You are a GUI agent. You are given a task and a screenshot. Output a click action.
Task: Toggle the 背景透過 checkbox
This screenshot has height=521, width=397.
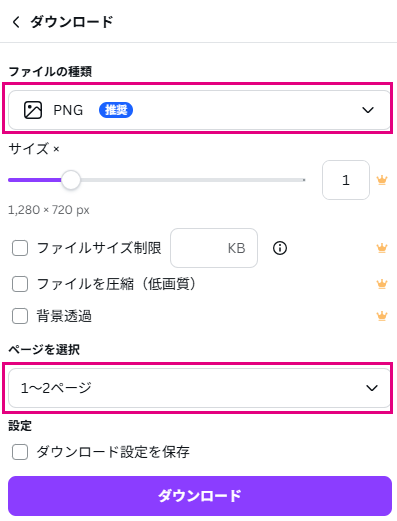tap(20, 316)
